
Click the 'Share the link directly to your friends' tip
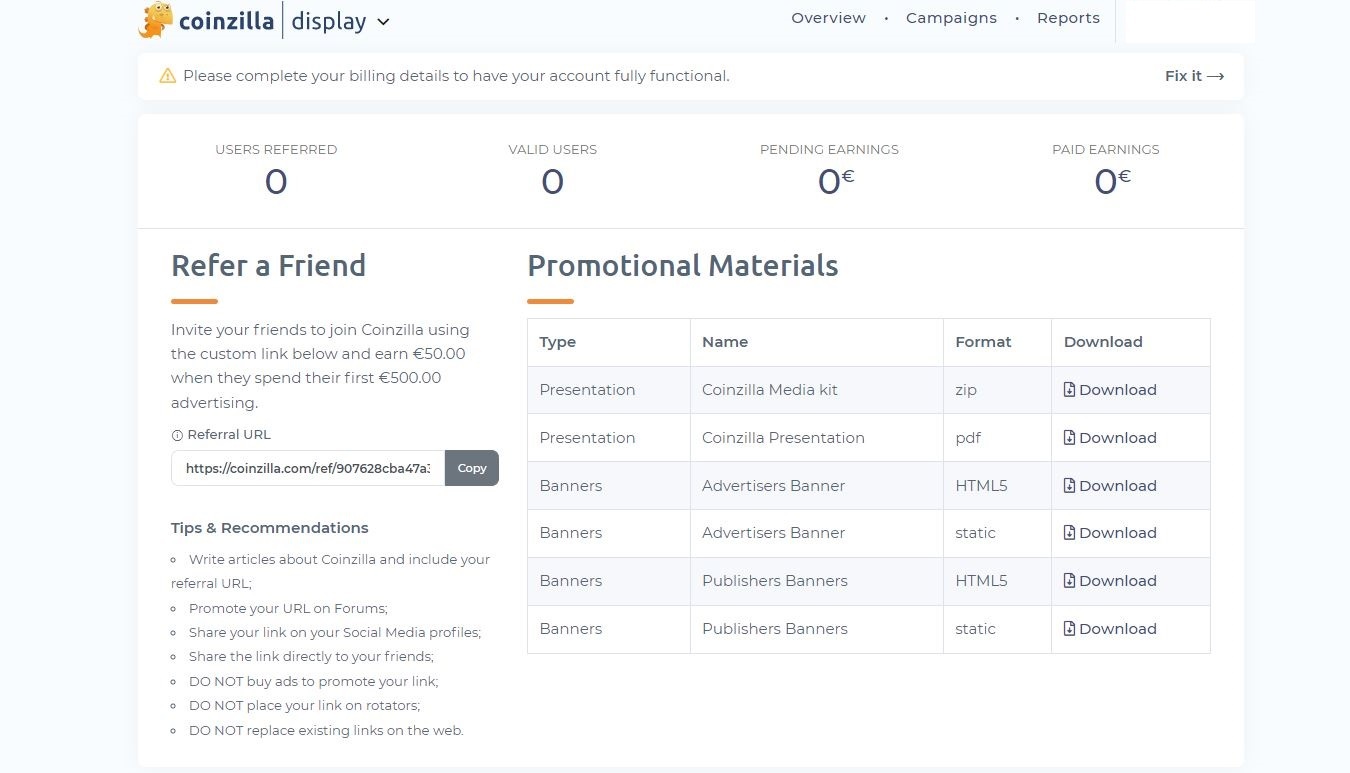pyautogui.click(x=311, y=657)
